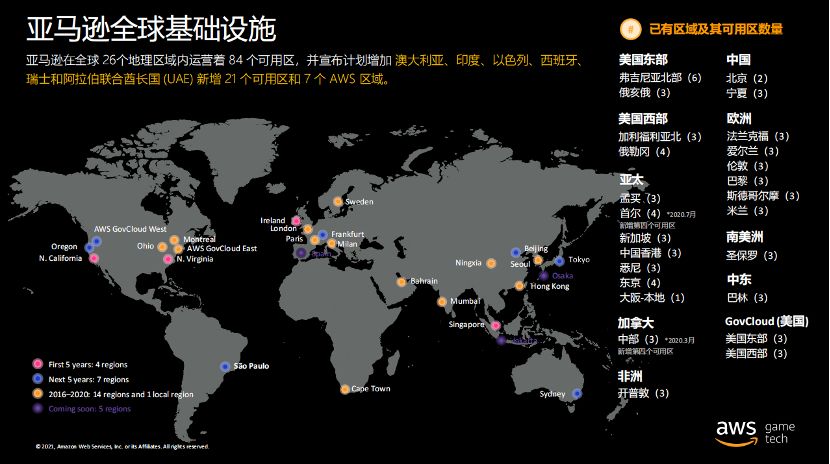Click the 中国 heading
This screenshot has width=830, height=464.
click(x=738, y=59)
